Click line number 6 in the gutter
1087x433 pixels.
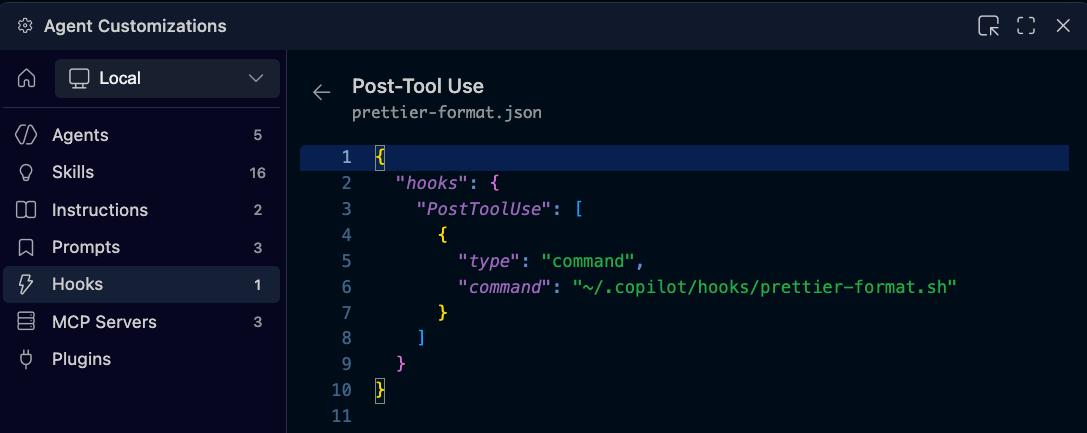pos(347,287)
